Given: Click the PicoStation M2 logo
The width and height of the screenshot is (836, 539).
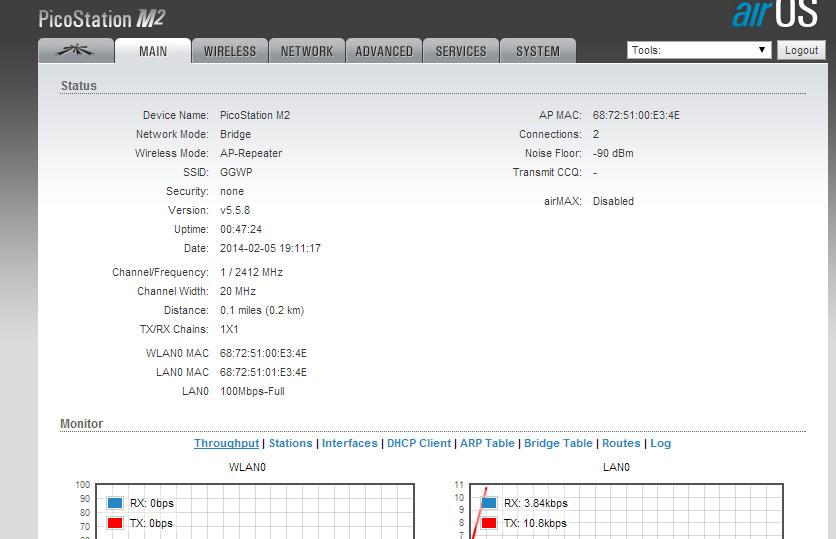Looking at the screenshot, I should 102,19.
